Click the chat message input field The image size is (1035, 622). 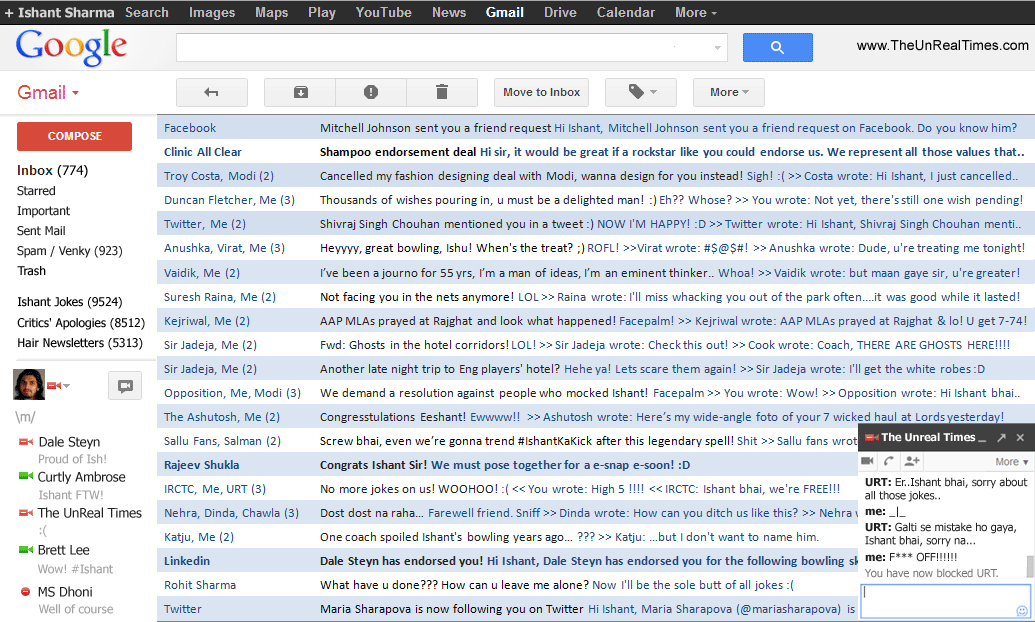click(x=945, y=601)
